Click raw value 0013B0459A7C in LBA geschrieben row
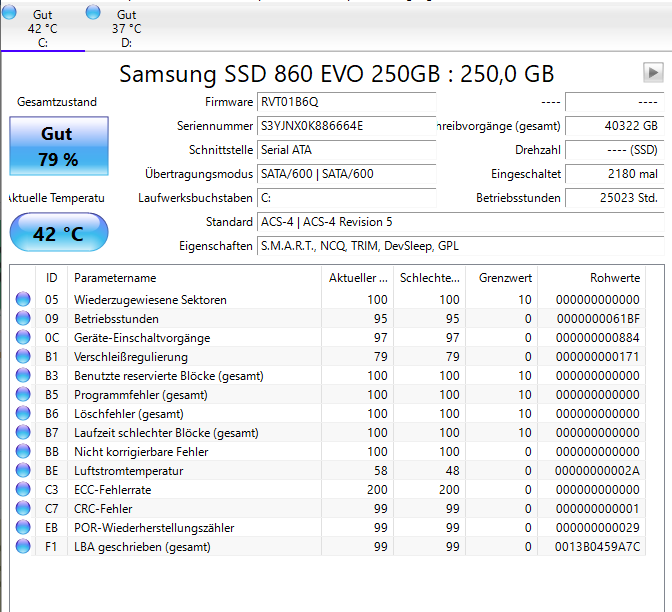 [x=597, y=547]
